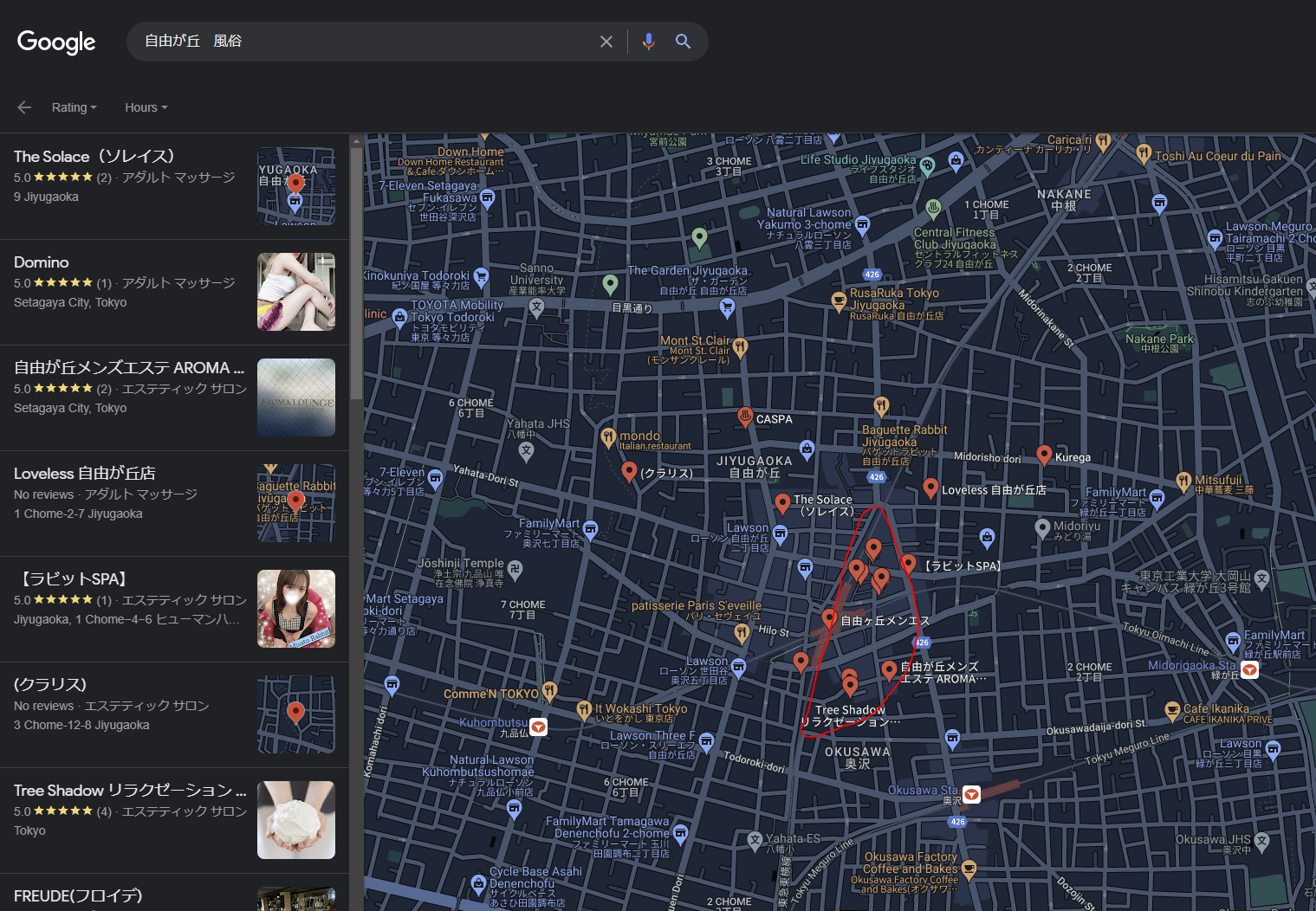Viewport: 1316px width, 911px height.
Task: Click Okusawa Sta. station icon
Action: pyautogui.click(x=972, y=795)
